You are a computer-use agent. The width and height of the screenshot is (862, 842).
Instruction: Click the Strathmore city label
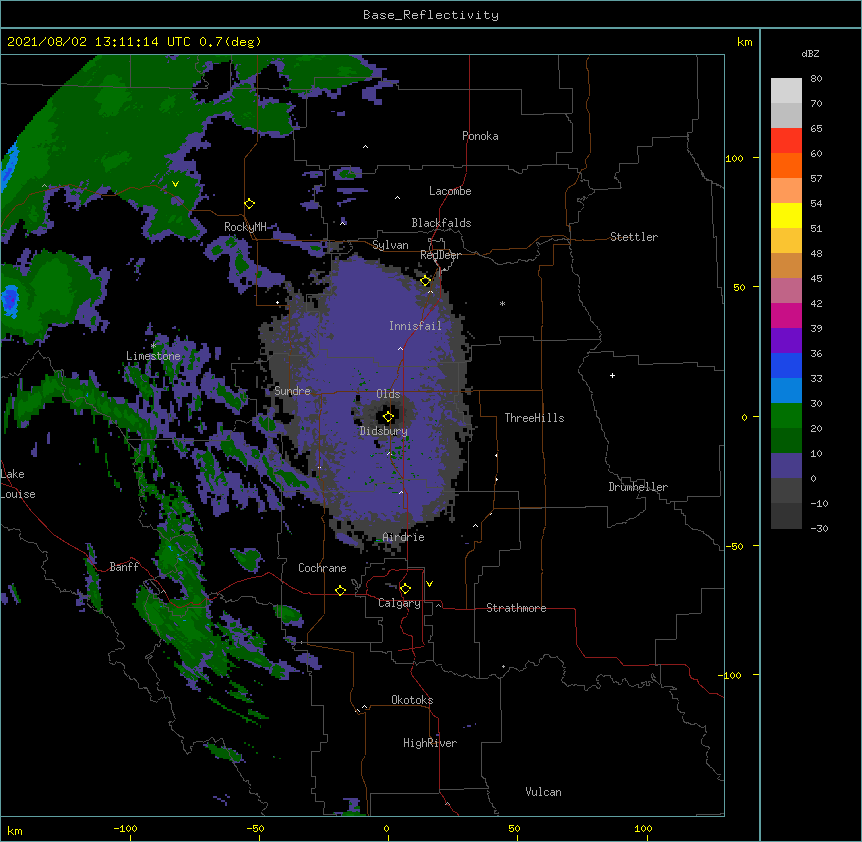(x=516, y=608)
